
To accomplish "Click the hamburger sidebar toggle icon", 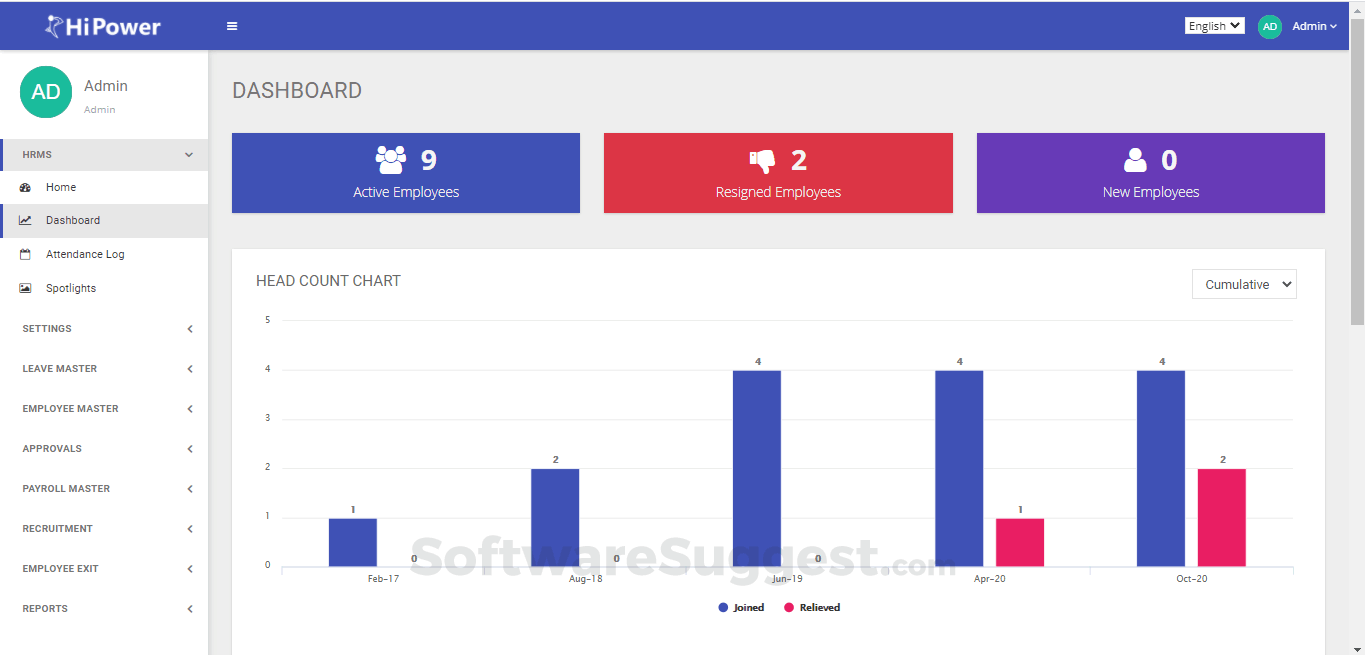I will coord(232,25).
